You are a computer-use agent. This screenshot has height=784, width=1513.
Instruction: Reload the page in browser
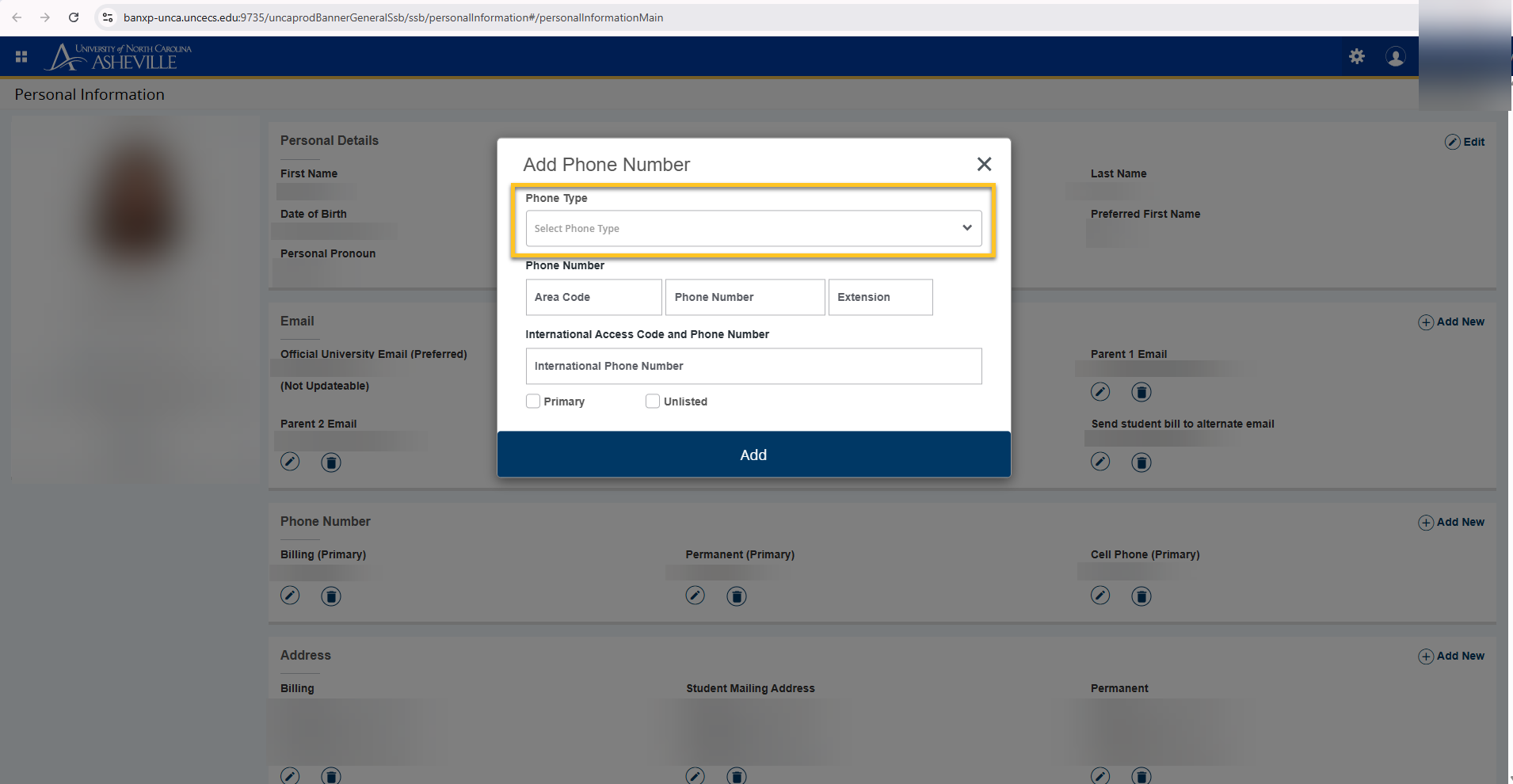coord(74,17)
